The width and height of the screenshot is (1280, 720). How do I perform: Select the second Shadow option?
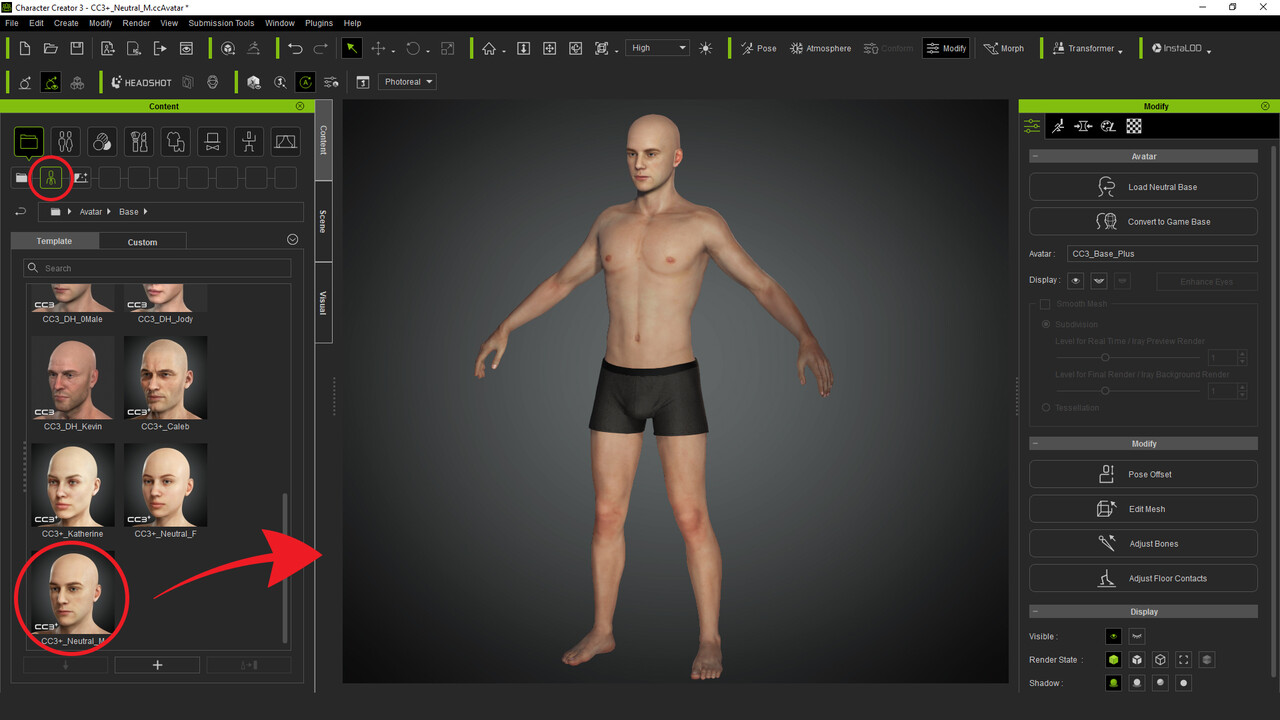(x=1136, y=683)
